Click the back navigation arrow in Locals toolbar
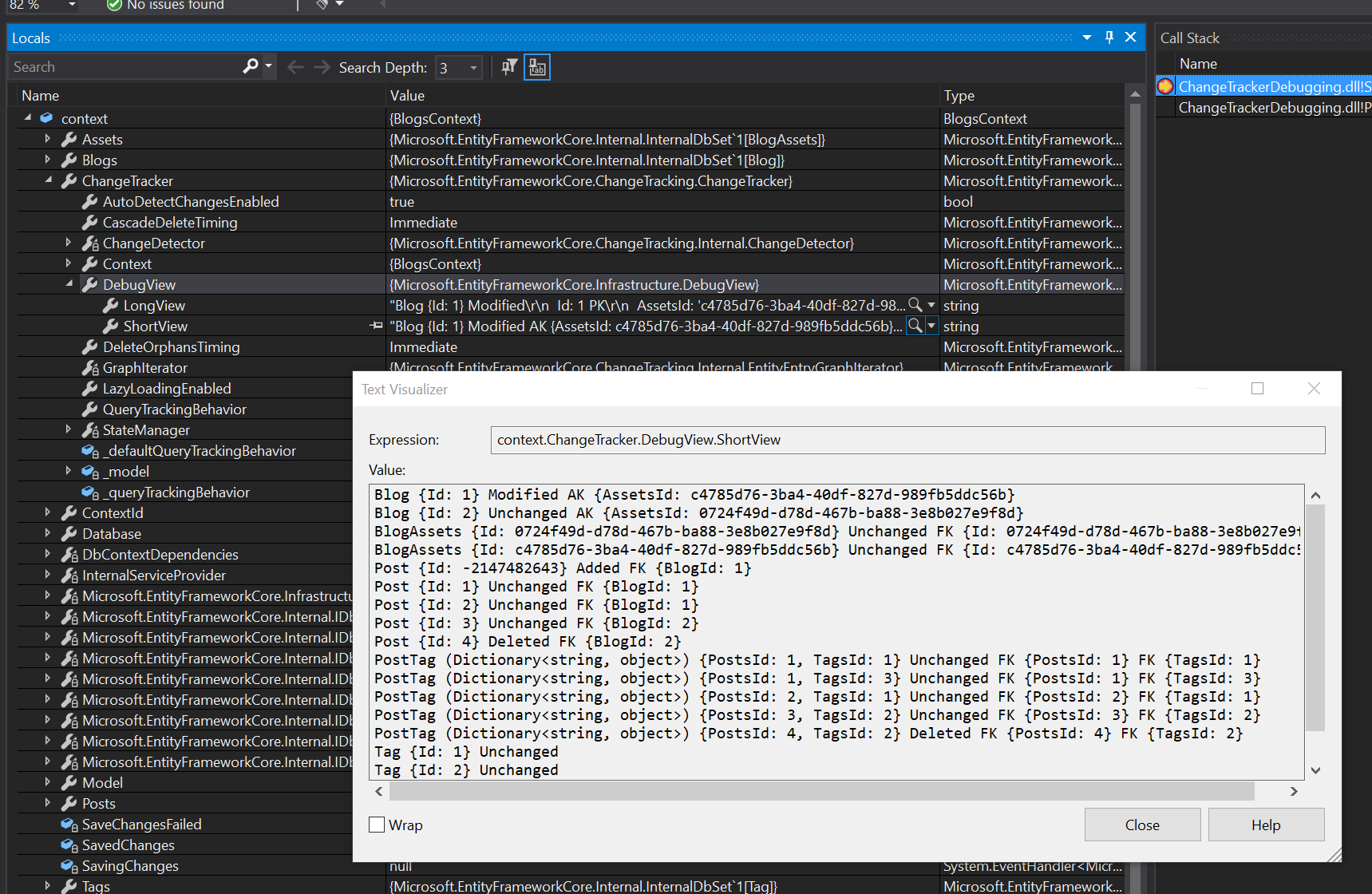Image resolution: width=1372 pixels, height=894 pixels. point(295,66)
